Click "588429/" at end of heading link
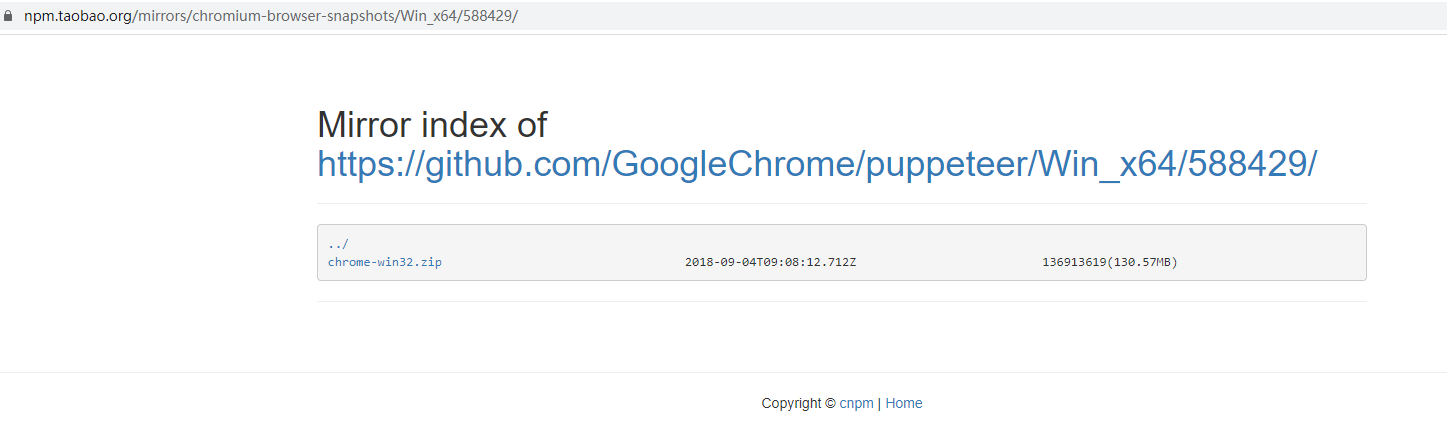 (x=1251, y=164)
